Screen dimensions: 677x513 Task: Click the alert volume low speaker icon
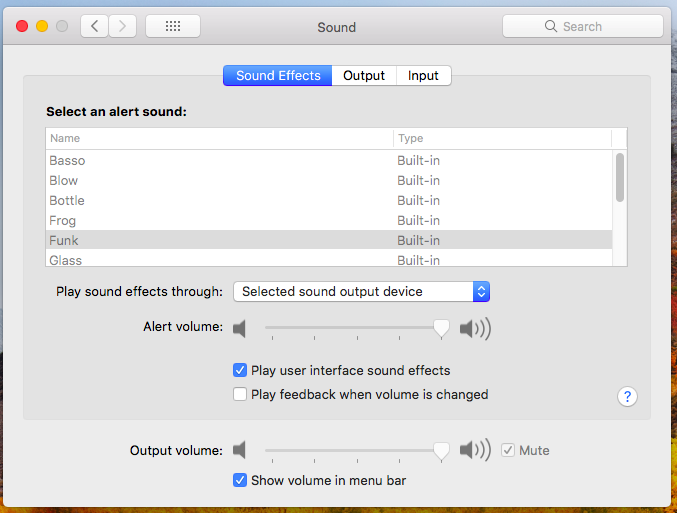(239, 328)
